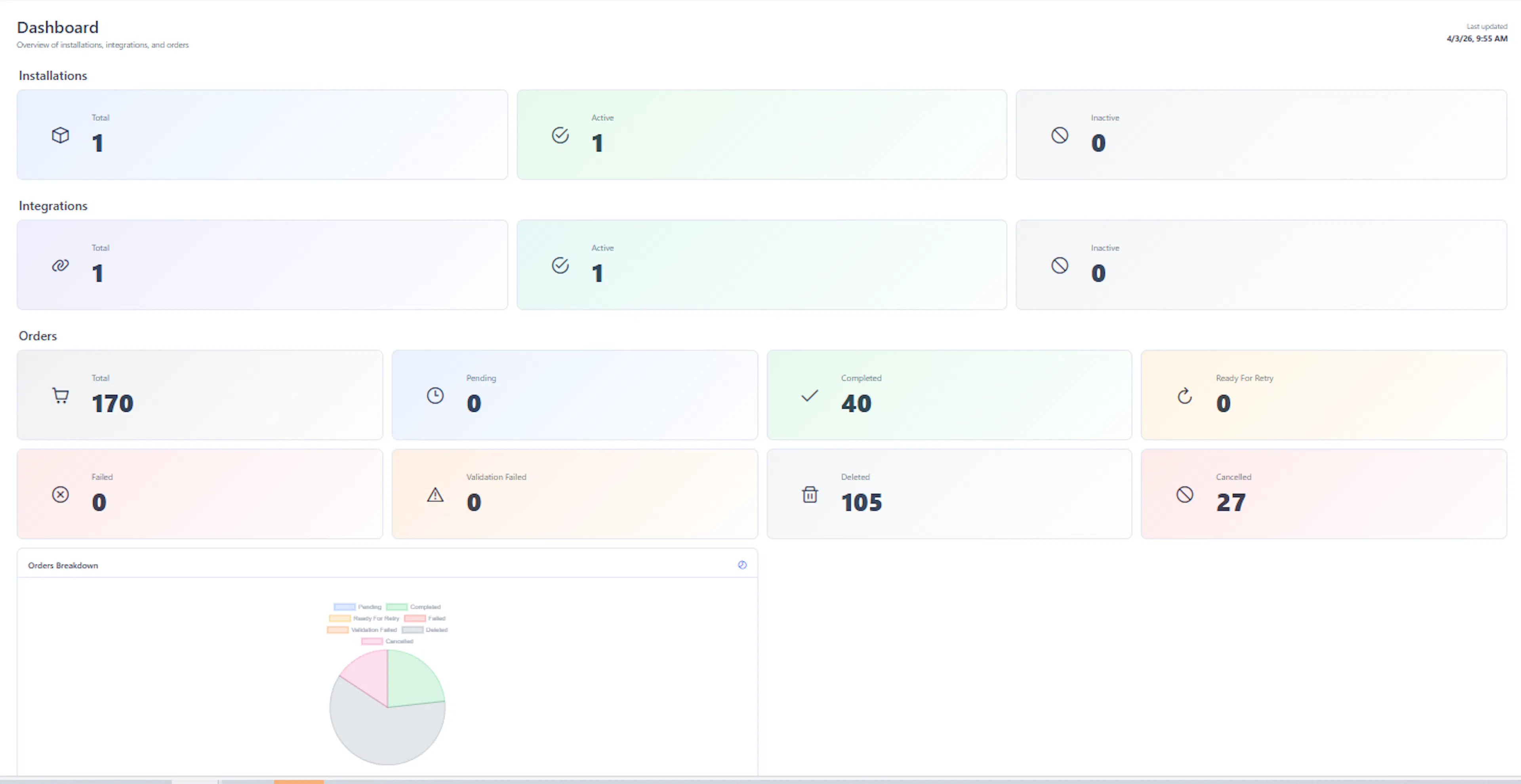
Task: Click the Installations Inactive ban icon
Action: coord(1059,135)
